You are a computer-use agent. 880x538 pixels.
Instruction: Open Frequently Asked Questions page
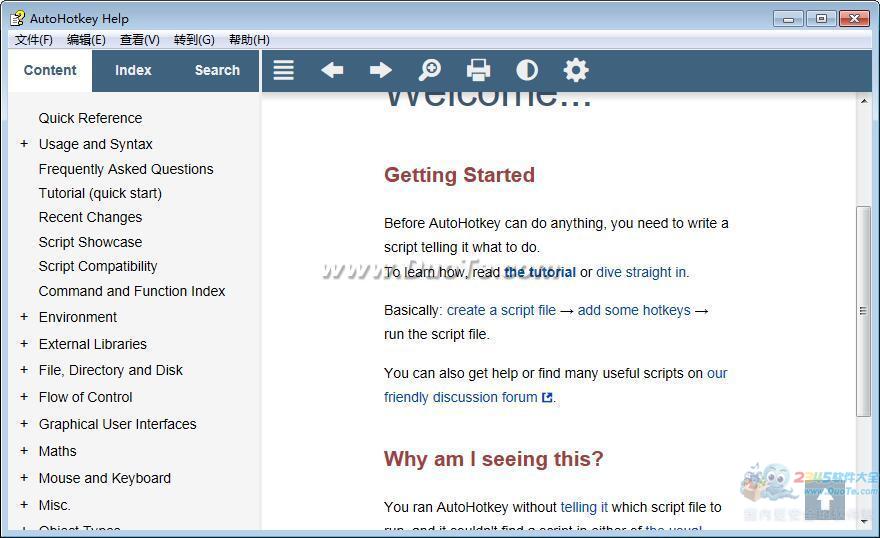126,169
